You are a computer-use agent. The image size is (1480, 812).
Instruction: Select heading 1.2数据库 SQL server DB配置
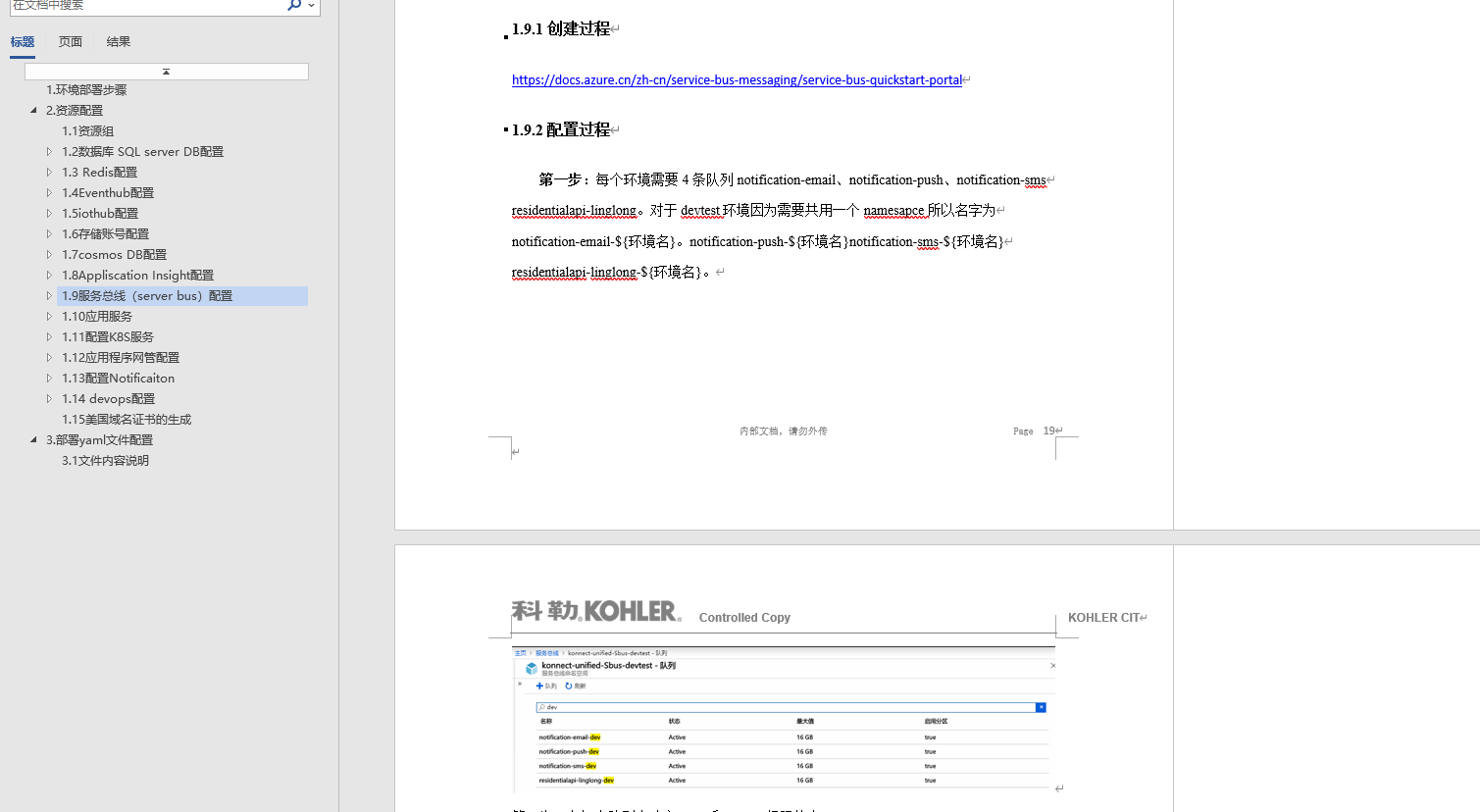click(143, 152)
